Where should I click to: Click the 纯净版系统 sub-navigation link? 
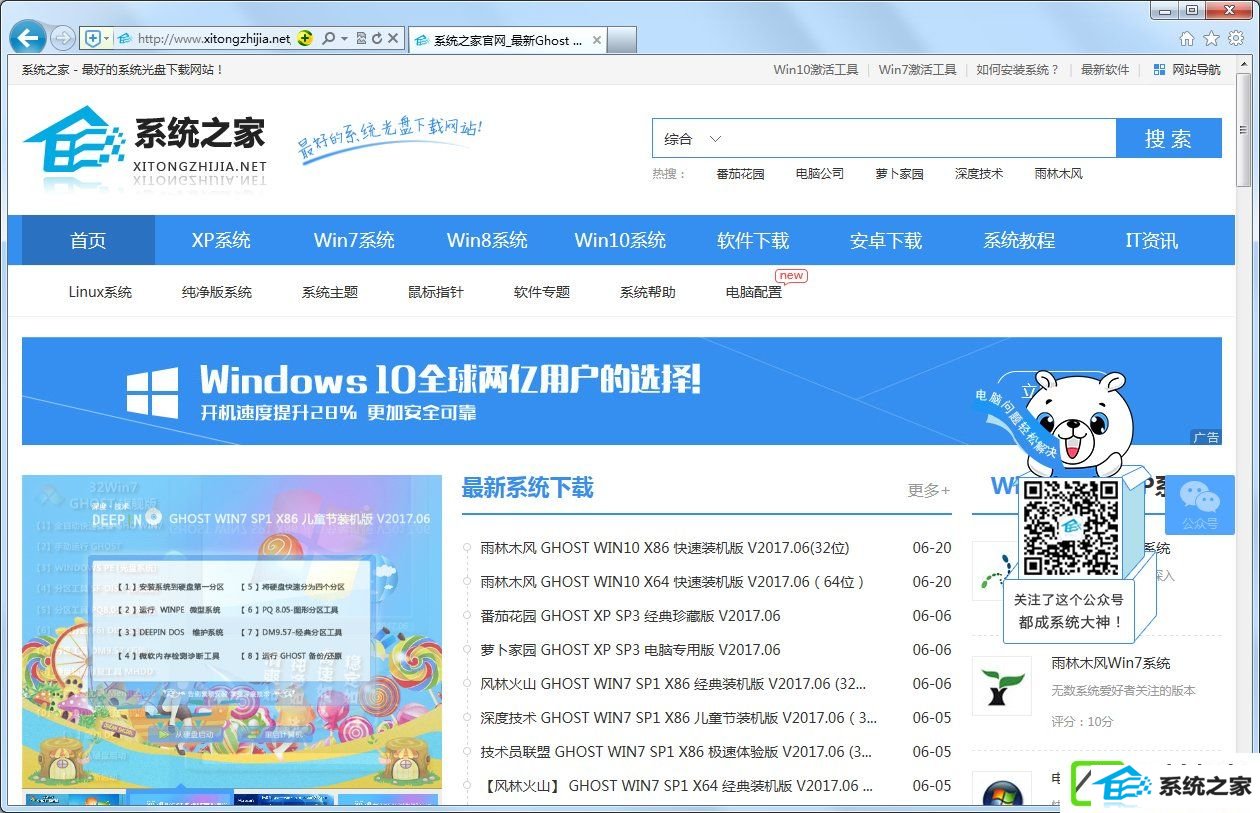pos(217,292)
